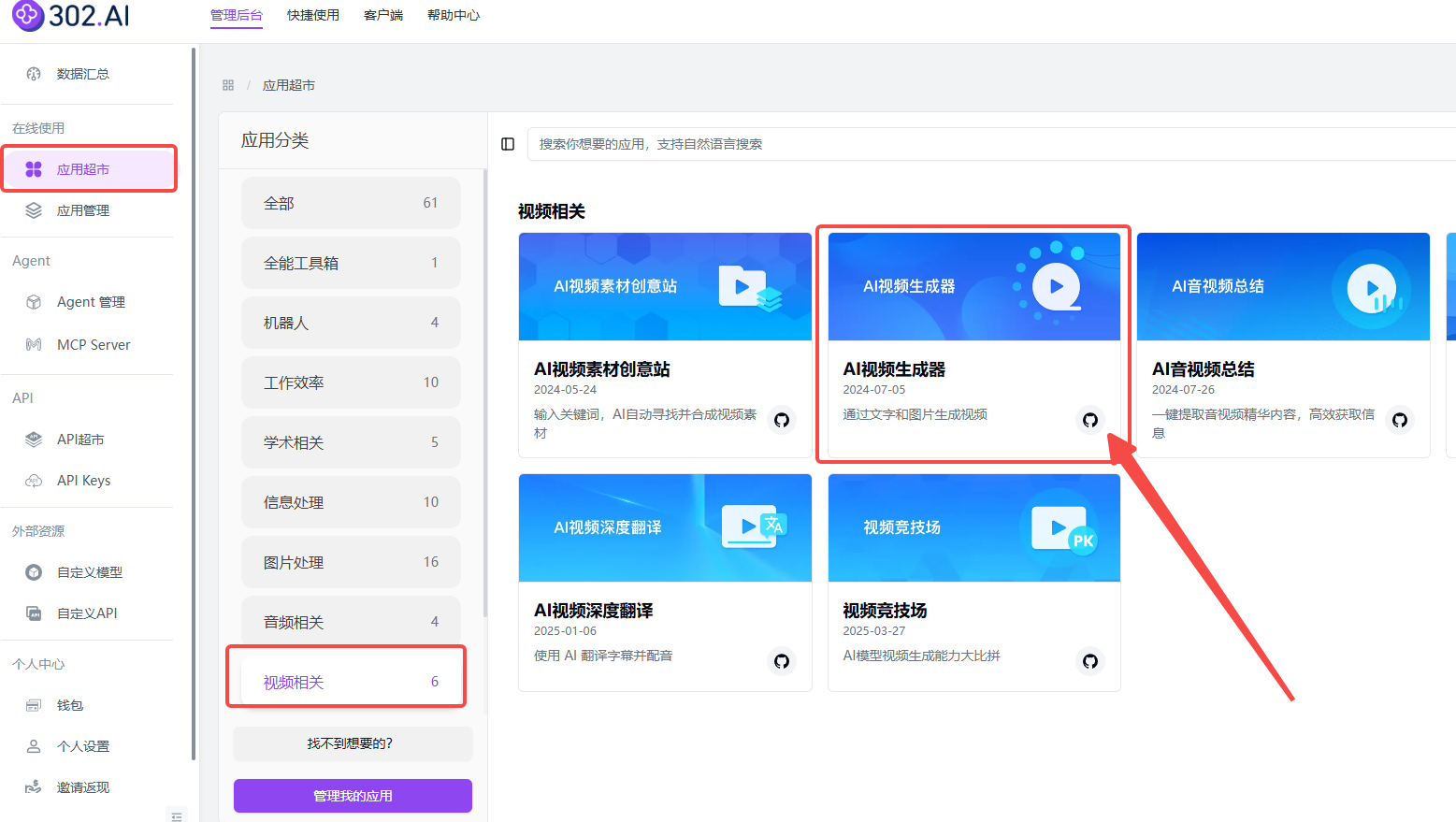1456x822 pixels.
Task: Click the AI视频生成器 title text
Action: coord(894,369)
